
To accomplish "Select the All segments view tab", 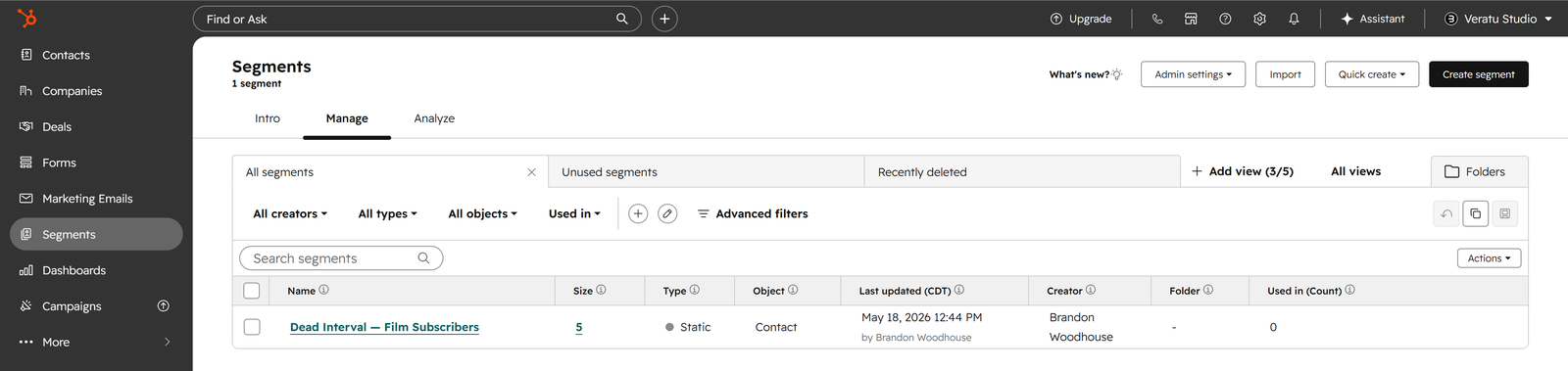I will pos(390,172).
